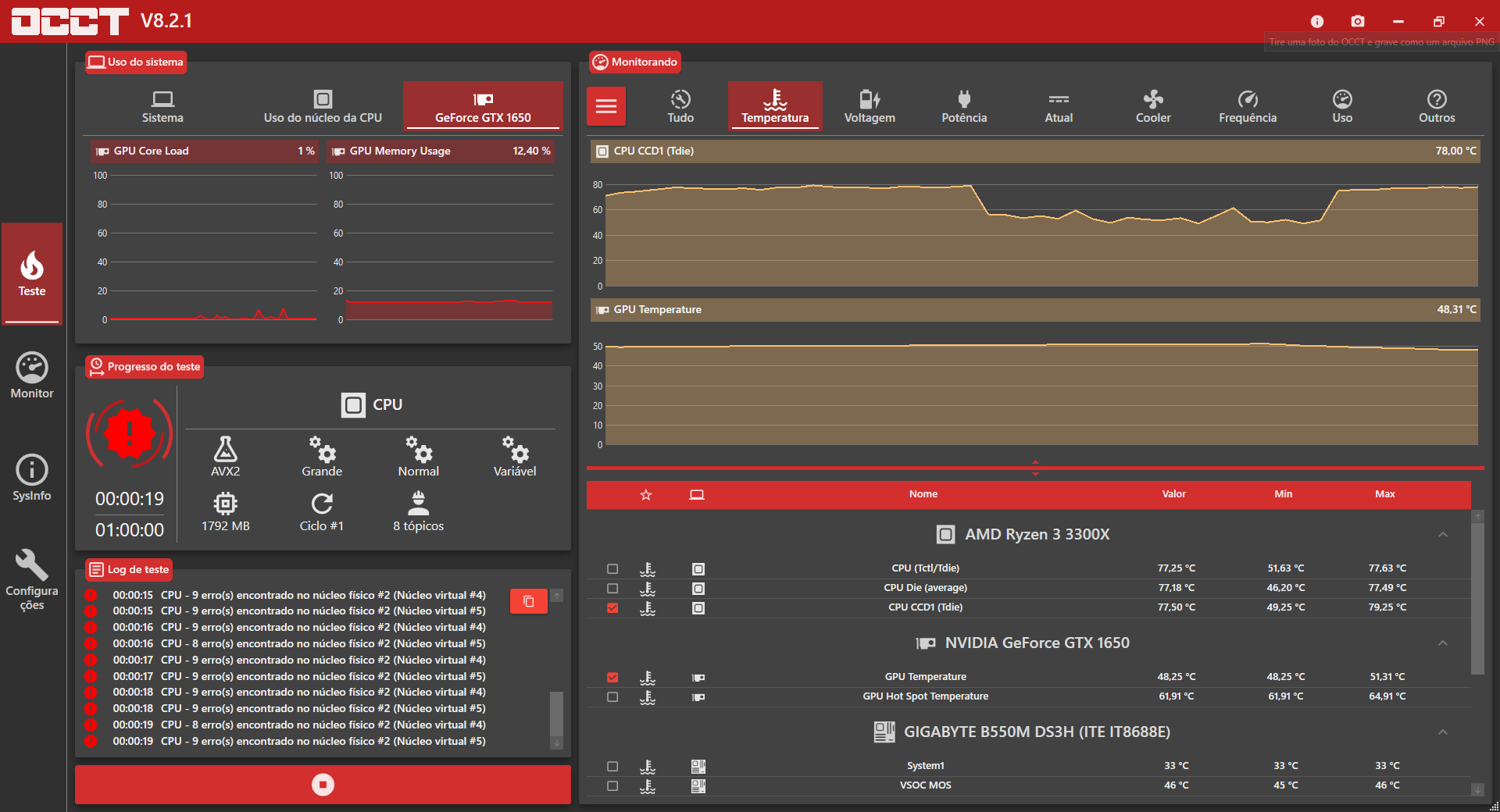Sort sensors by Min column
This screenshot has width=1500, height=812.
(x=1284, y=494)
